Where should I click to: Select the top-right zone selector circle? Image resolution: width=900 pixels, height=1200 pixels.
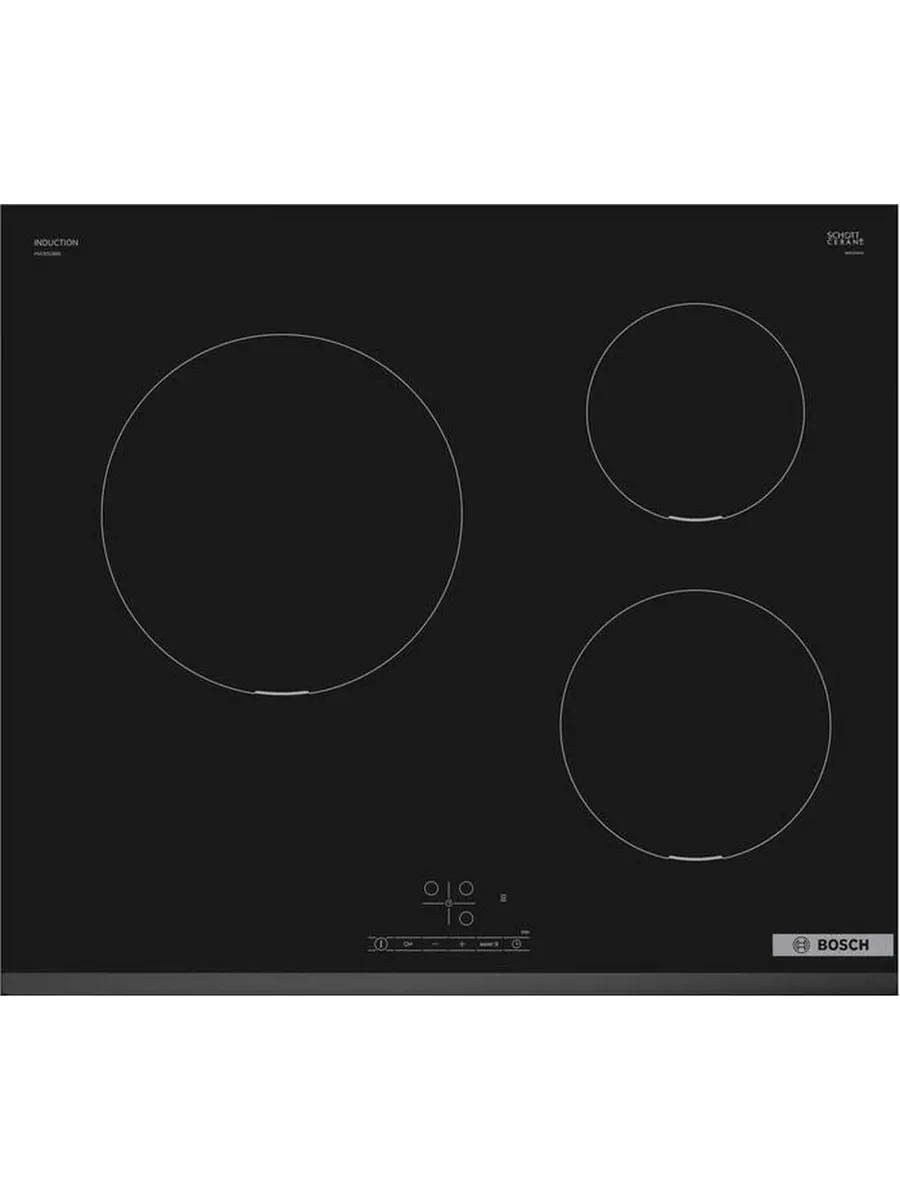(x=465, y=887)
